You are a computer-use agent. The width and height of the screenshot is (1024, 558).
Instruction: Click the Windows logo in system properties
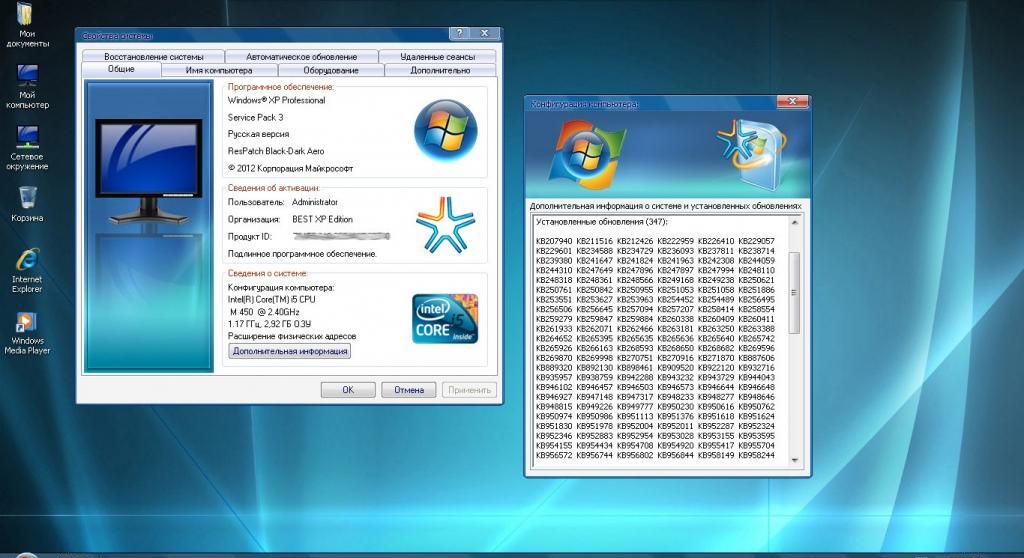(x=445, y=130)
